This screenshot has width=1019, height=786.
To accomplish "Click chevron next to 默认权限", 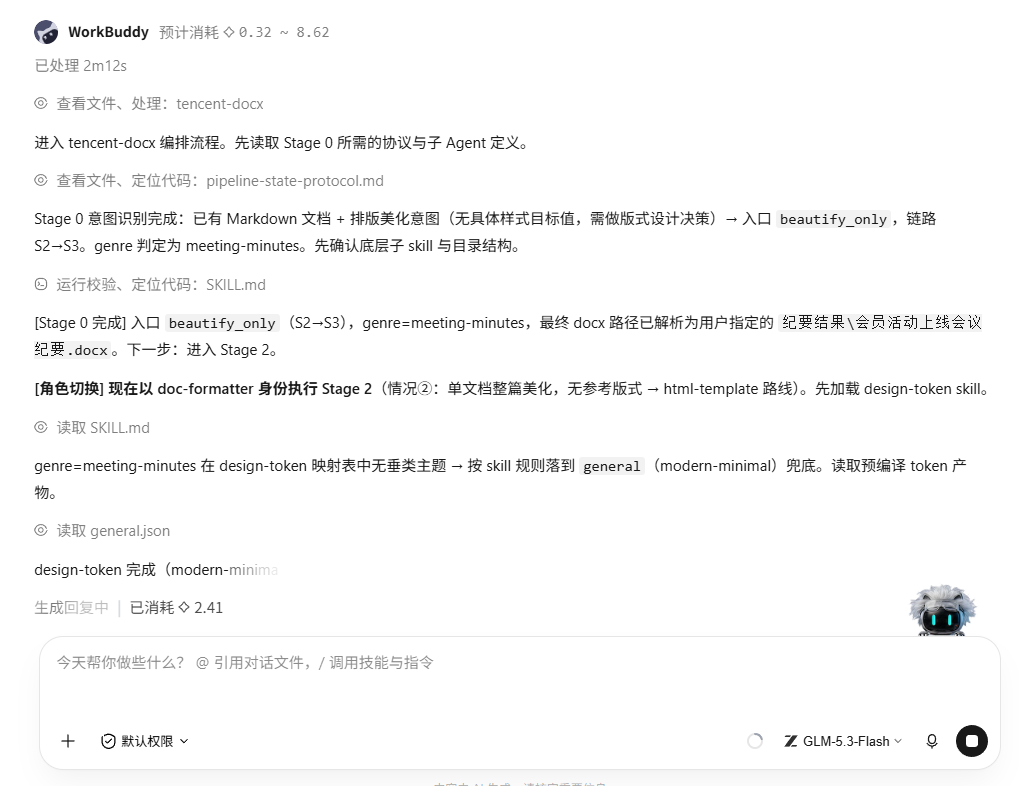I will [184, 741].
